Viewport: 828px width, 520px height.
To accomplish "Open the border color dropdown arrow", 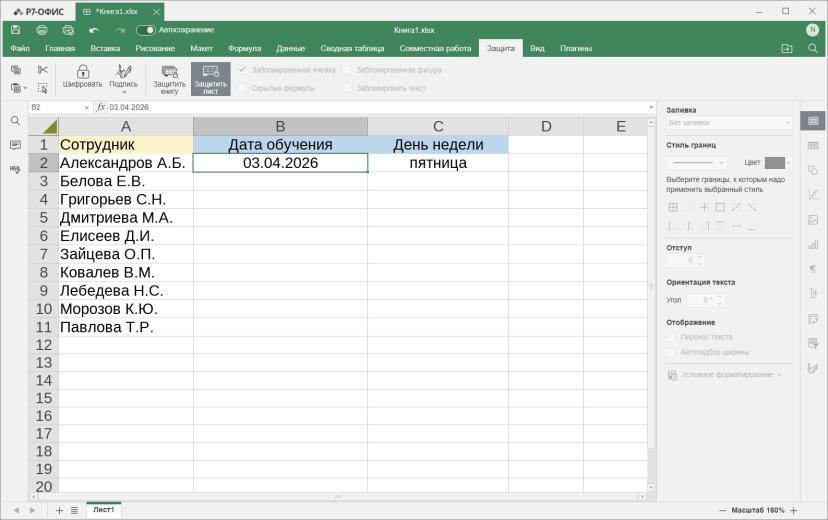I will (x=788, y=163).
